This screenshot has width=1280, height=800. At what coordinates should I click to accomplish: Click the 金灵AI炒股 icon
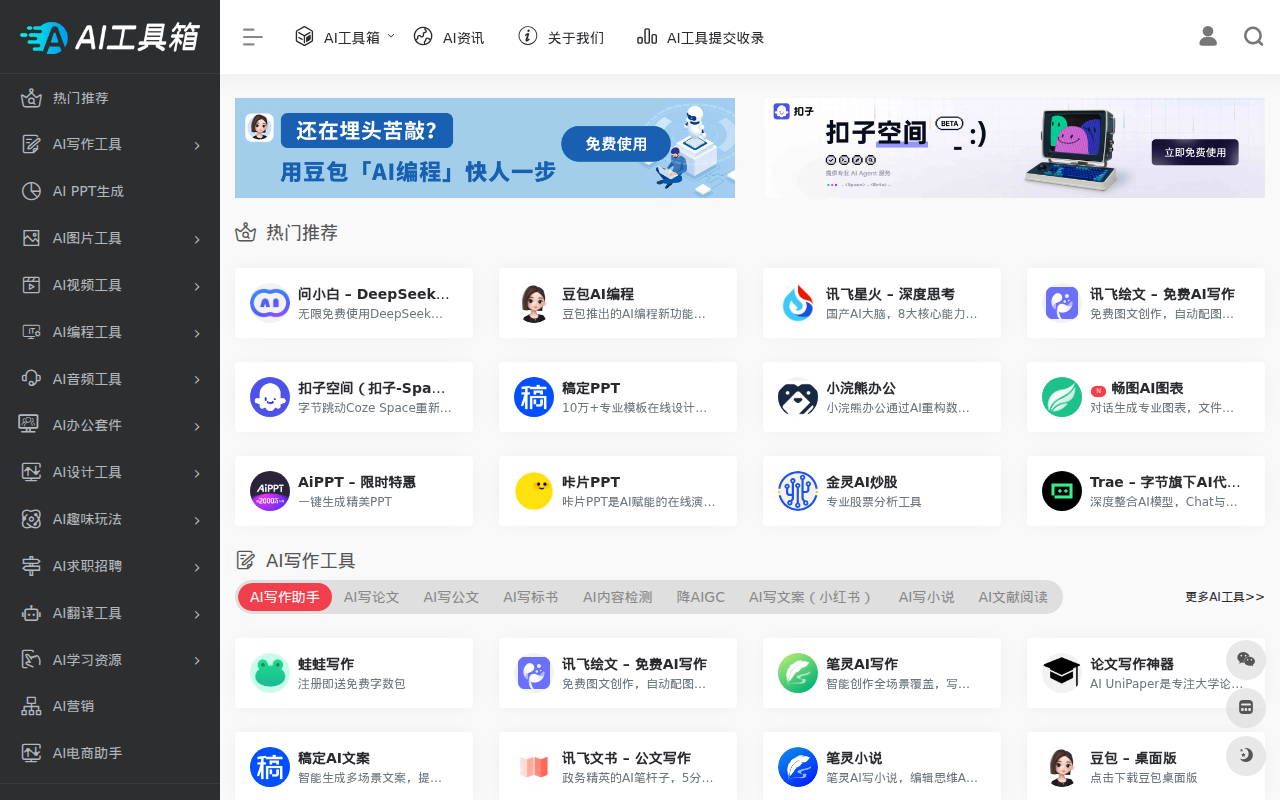click(798, 491)
